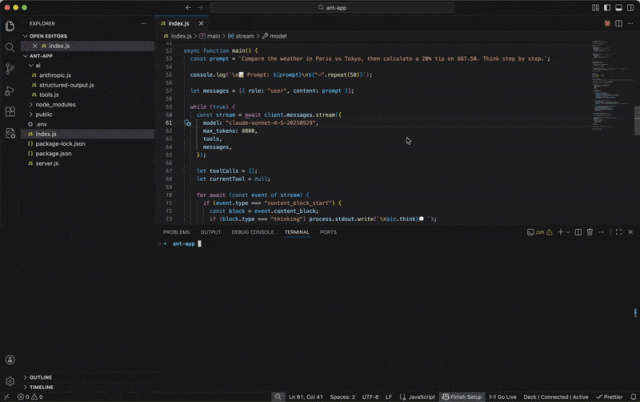The width and height of the screenshot is (640, 402).
Task: Open server.js in the file explorer
Action: (47, 163)
